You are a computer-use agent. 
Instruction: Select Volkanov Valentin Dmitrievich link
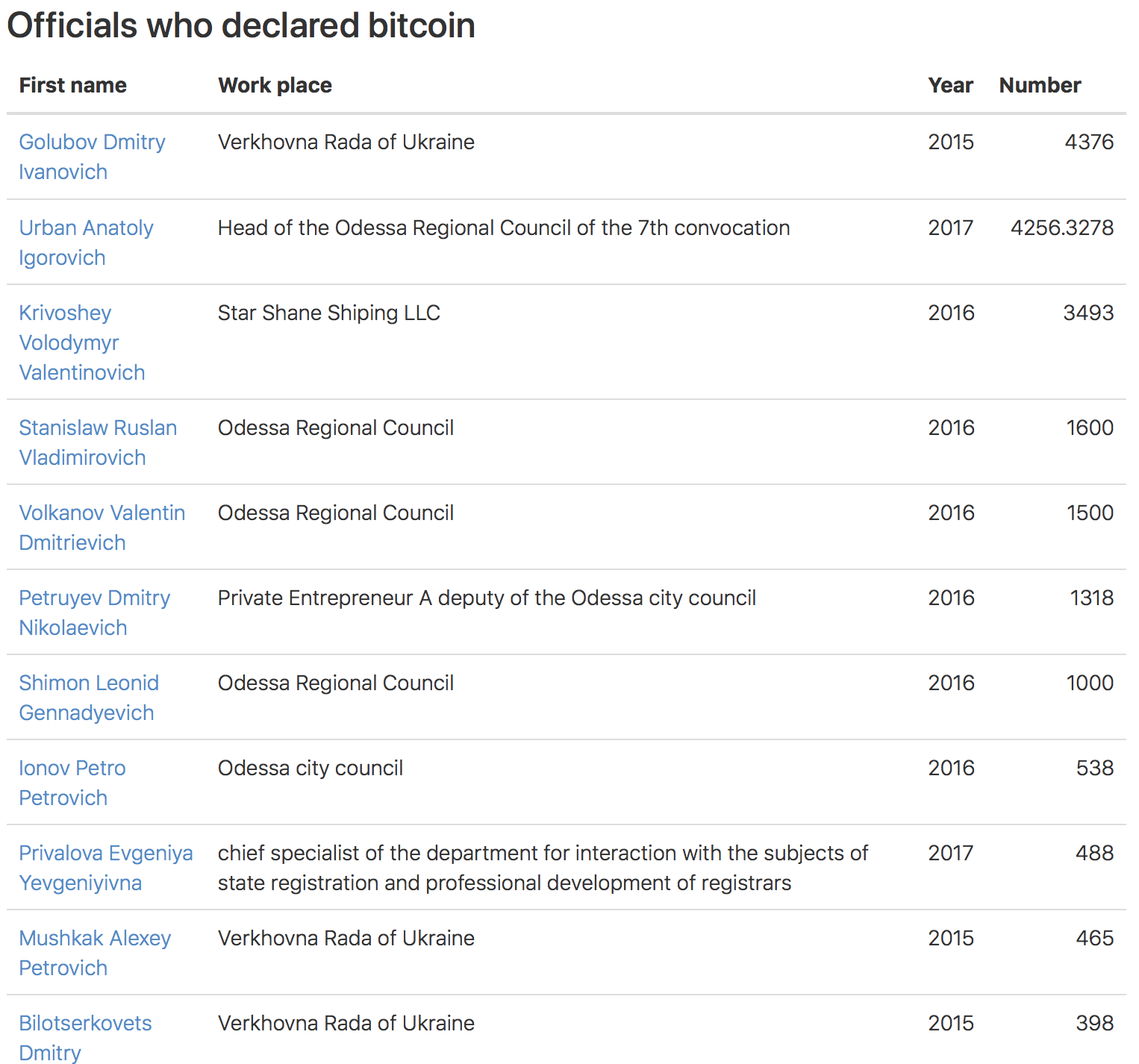[102, 528]
